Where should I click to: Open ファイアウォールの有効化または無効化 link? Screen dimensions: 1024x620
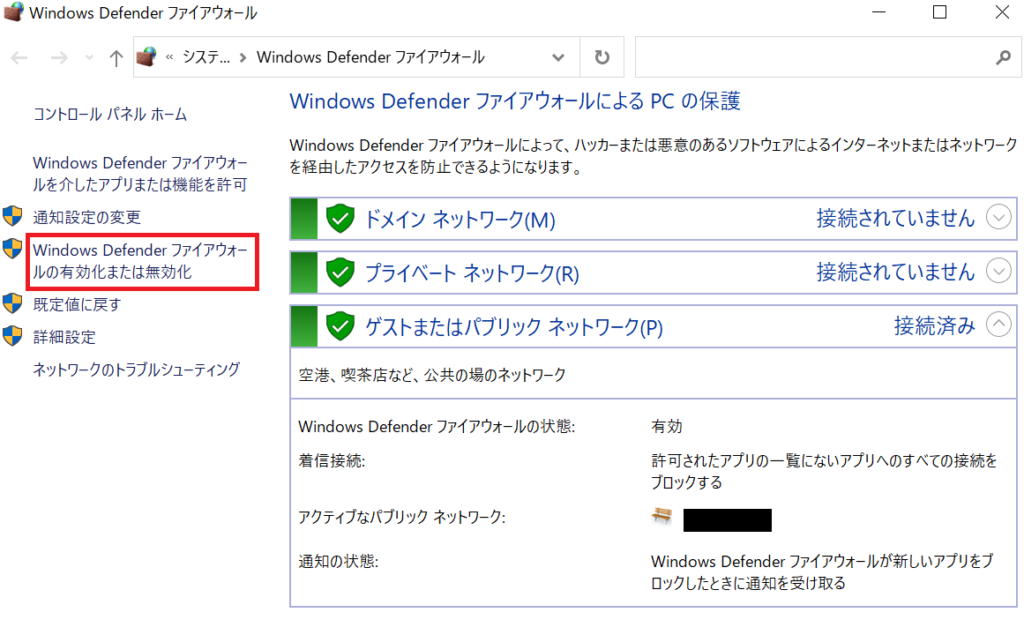pyautogui.click(x=140, y=261)
